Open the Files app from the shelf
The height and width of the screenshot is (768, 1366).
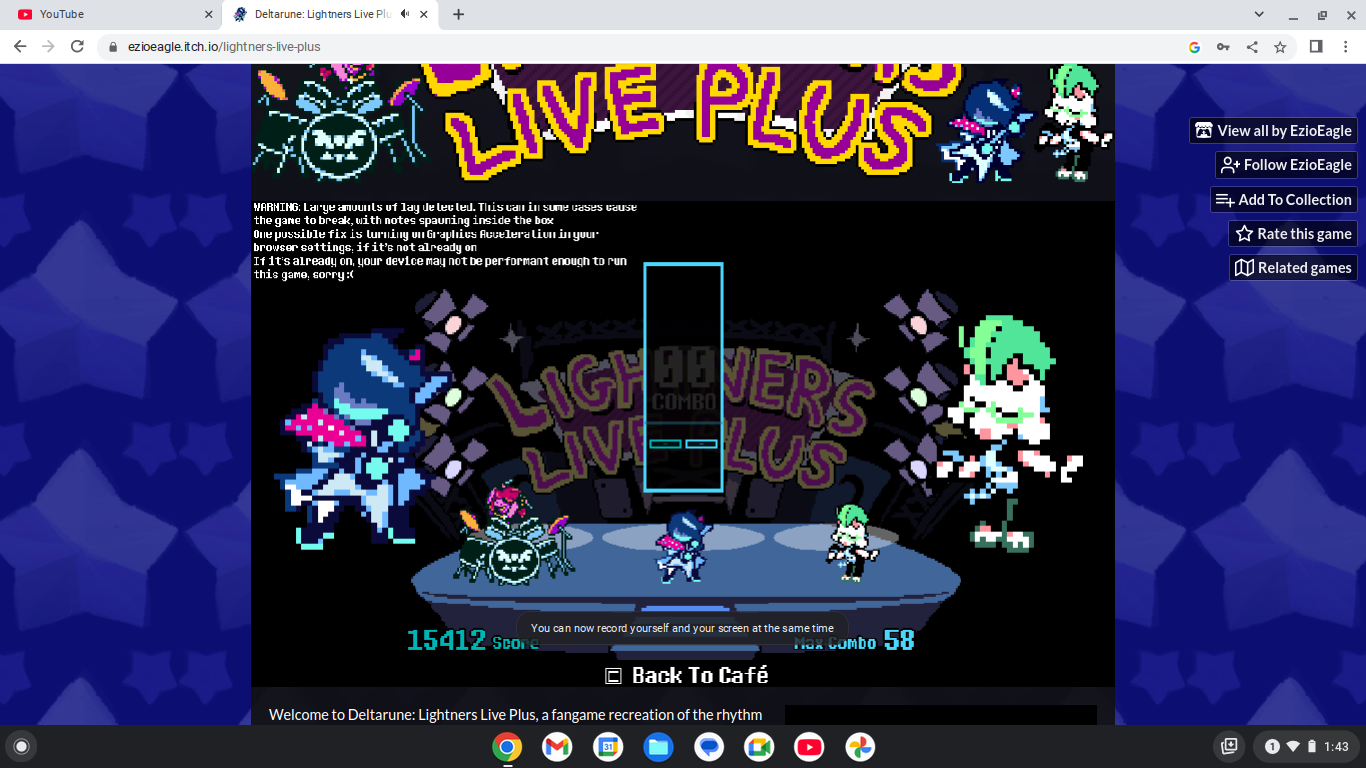pyautogui.click(x=658, y=747)
